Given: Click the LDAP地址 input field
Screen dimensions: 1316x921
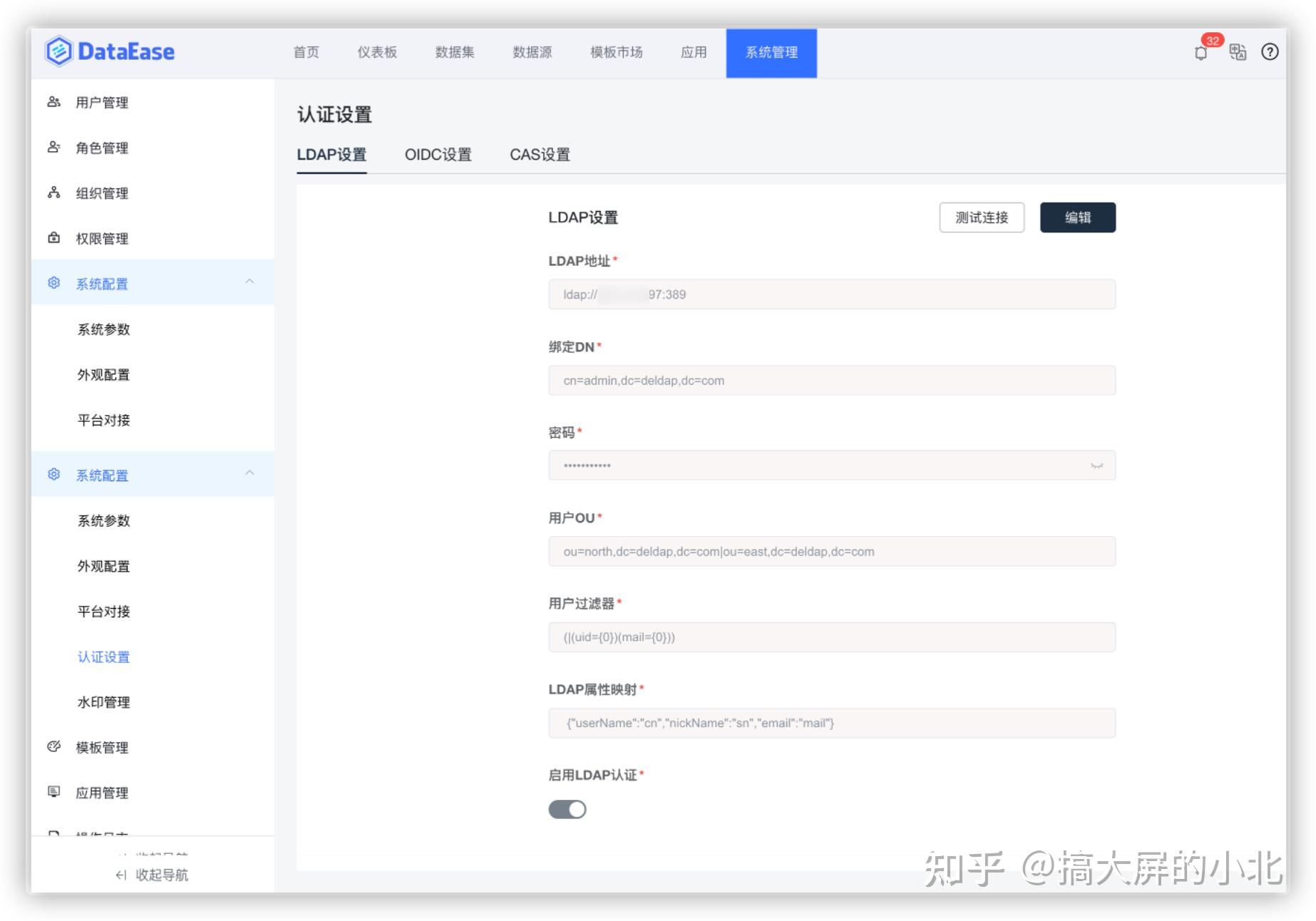Looking at the screenshot, I should coord(831,294).
